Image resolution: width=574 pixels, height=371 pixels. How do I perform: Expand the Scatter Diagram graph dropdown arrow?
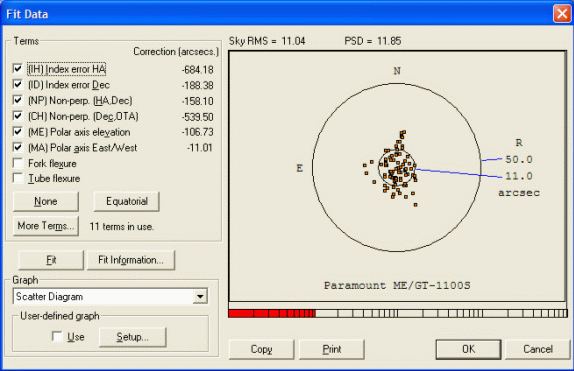coord(200,296)
